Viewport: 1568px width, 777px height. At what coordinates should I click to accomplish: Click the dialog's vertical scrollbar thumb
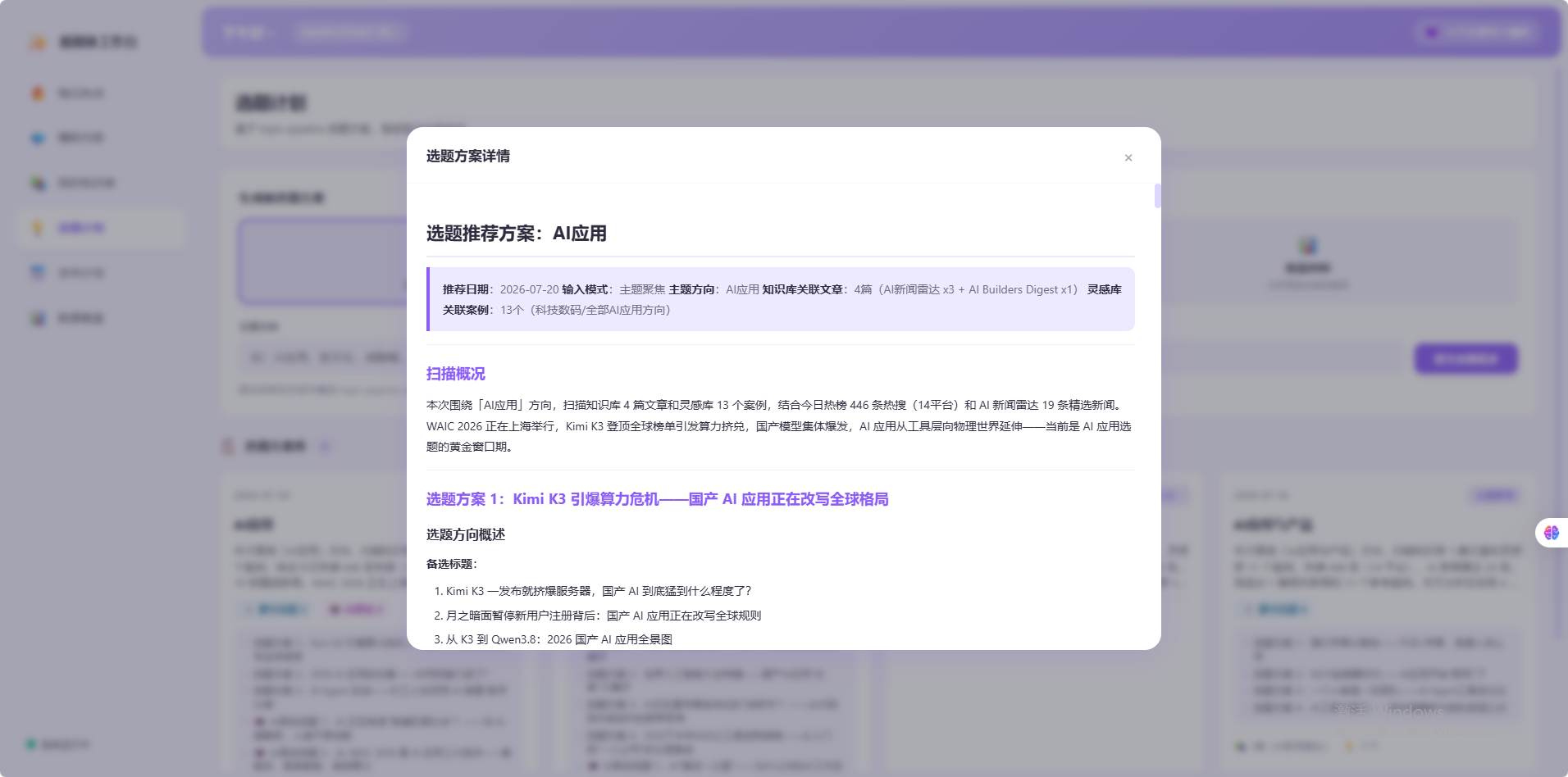pos(1157,196)
